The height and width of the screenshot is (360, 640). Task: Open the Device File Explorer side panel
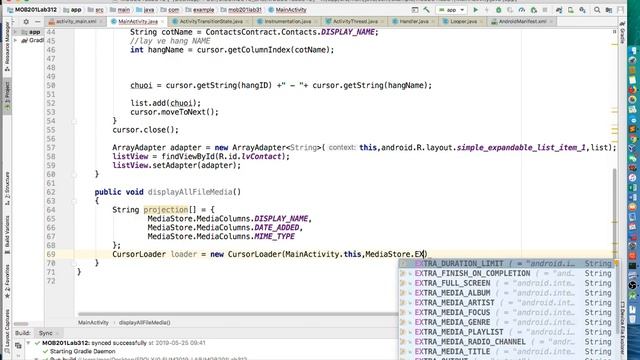click(622, 327)
